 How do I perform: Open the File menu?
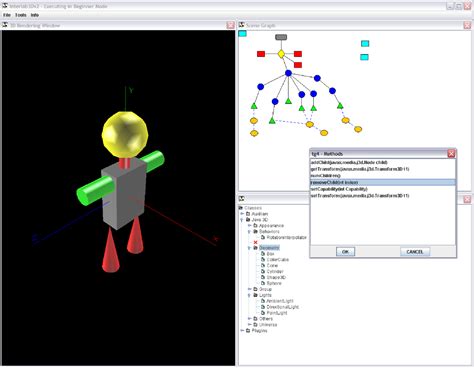point(7,15)
